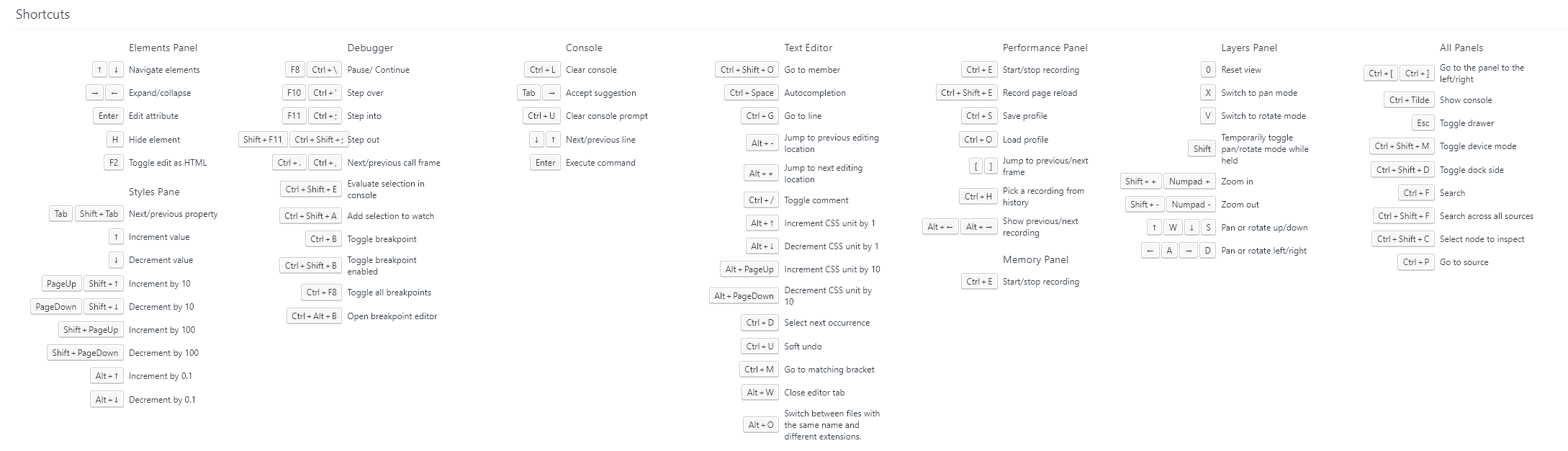Viewport: 1568px width, 451px height.
Task: Click the Ctrl + L Clear console key
Action: coord(542,70)
